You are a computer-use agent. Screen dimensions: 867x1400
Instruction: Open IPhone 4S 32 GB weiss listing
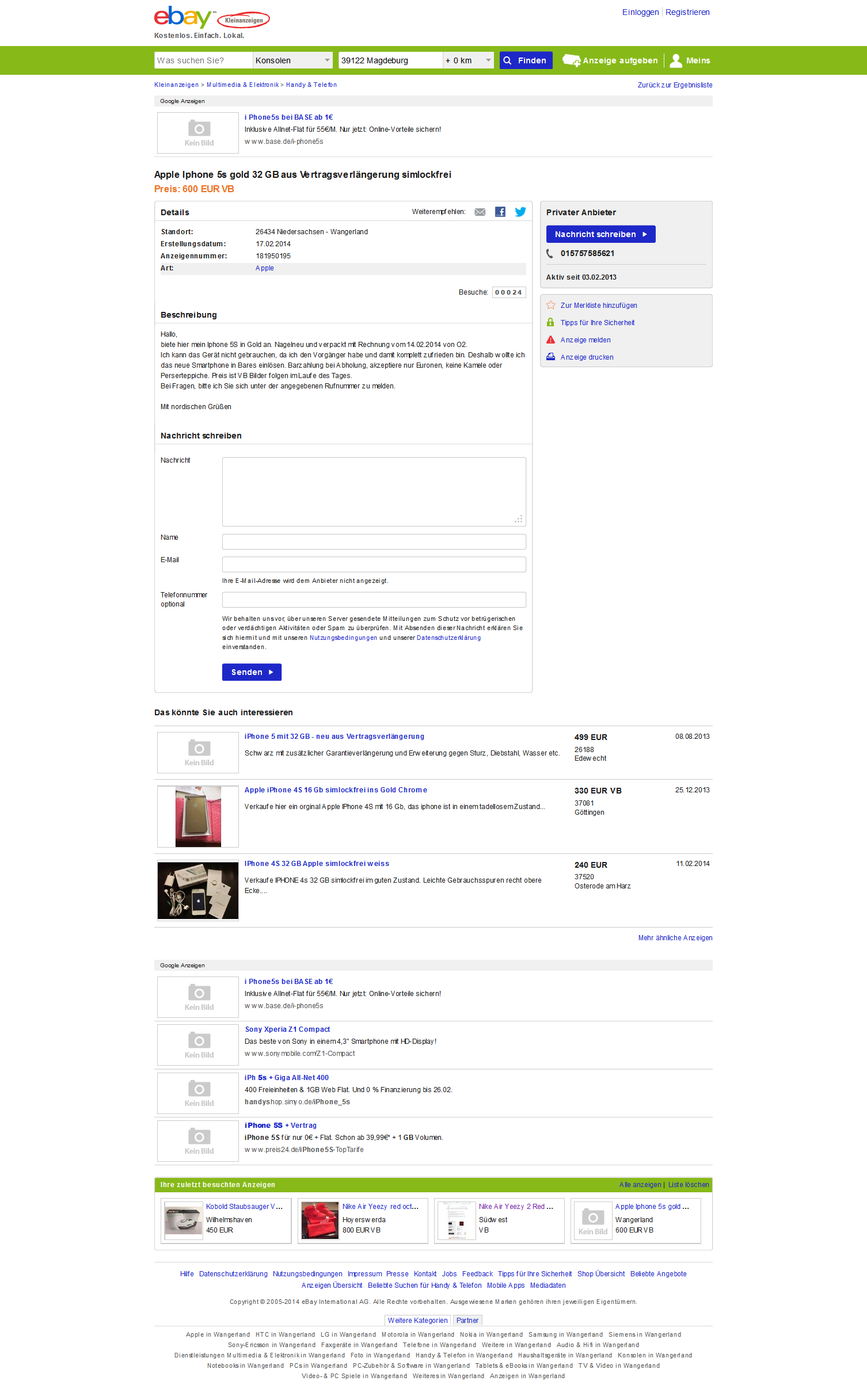click(317, 864)
